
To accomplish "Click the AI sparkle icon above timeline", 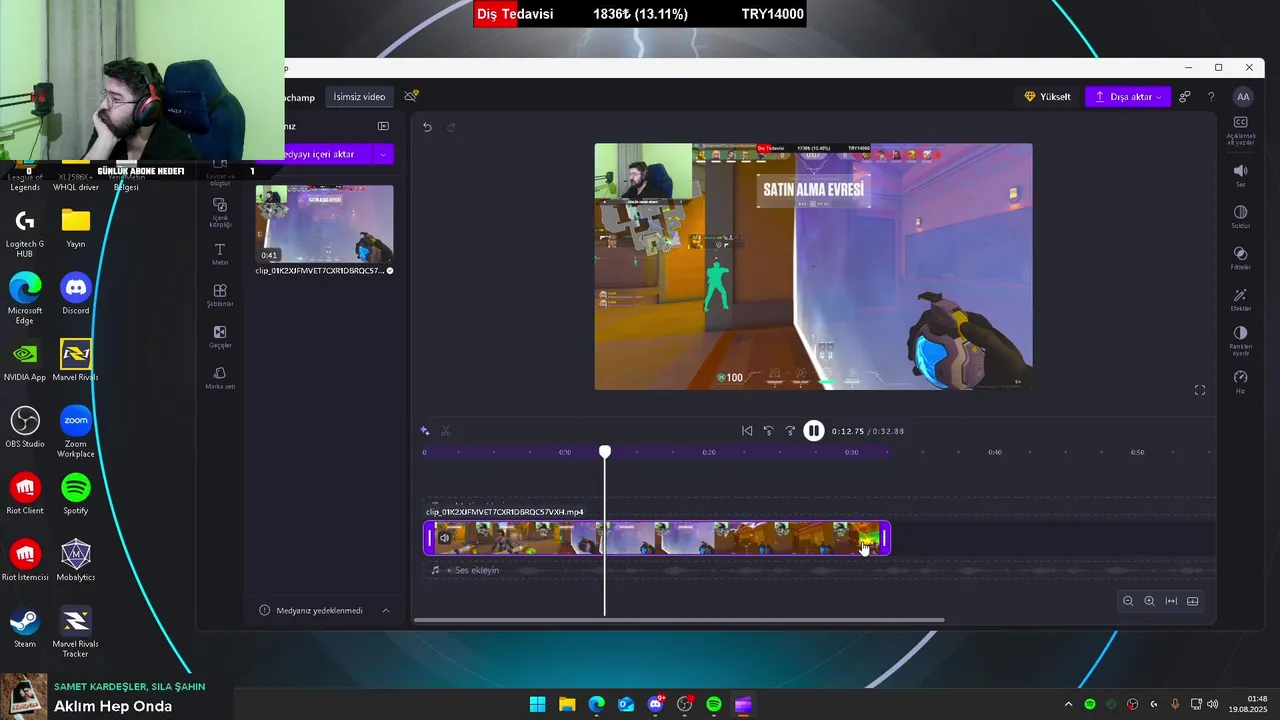I will [x=425, y=431].
